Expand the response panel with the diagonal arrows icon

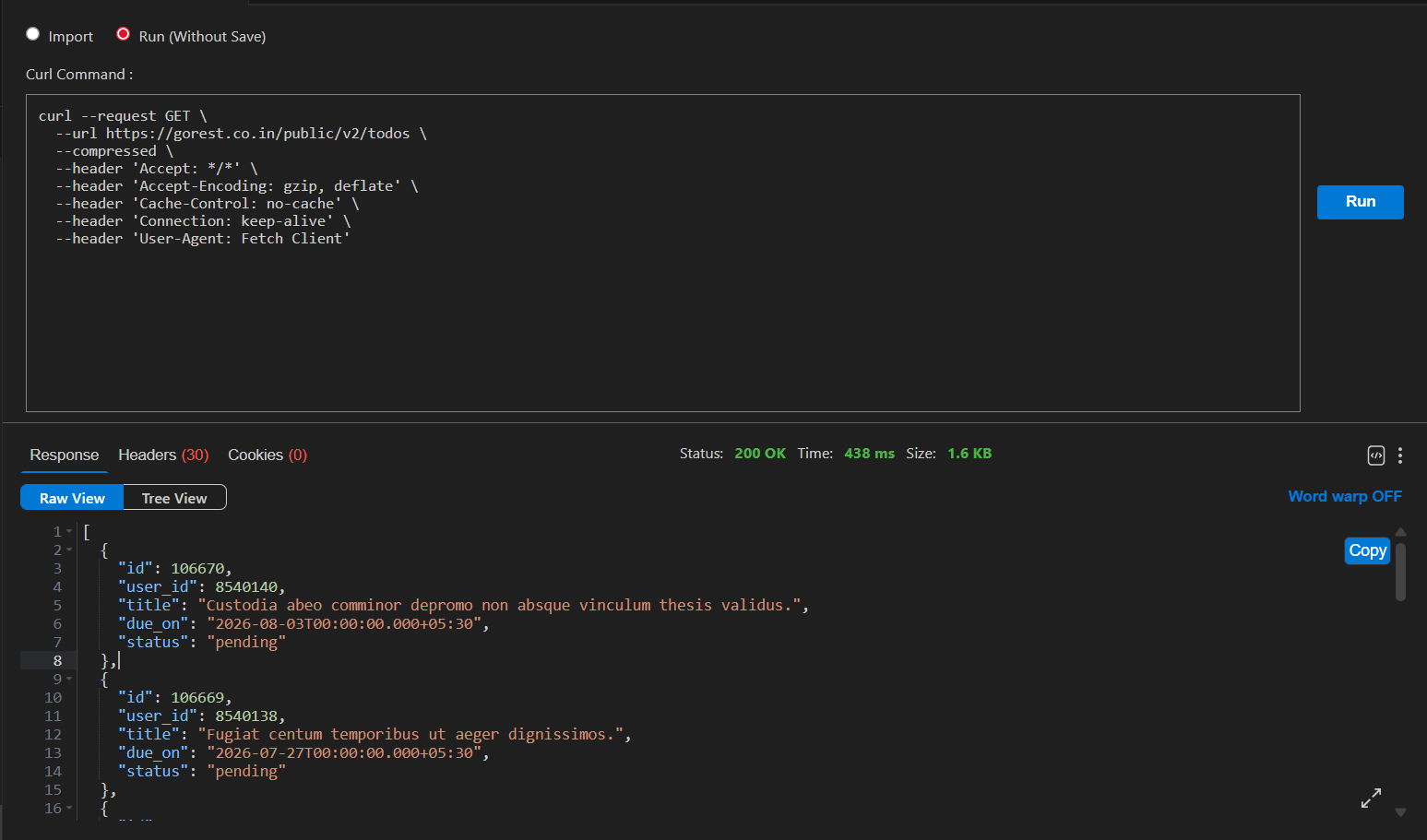(1371, 799)
